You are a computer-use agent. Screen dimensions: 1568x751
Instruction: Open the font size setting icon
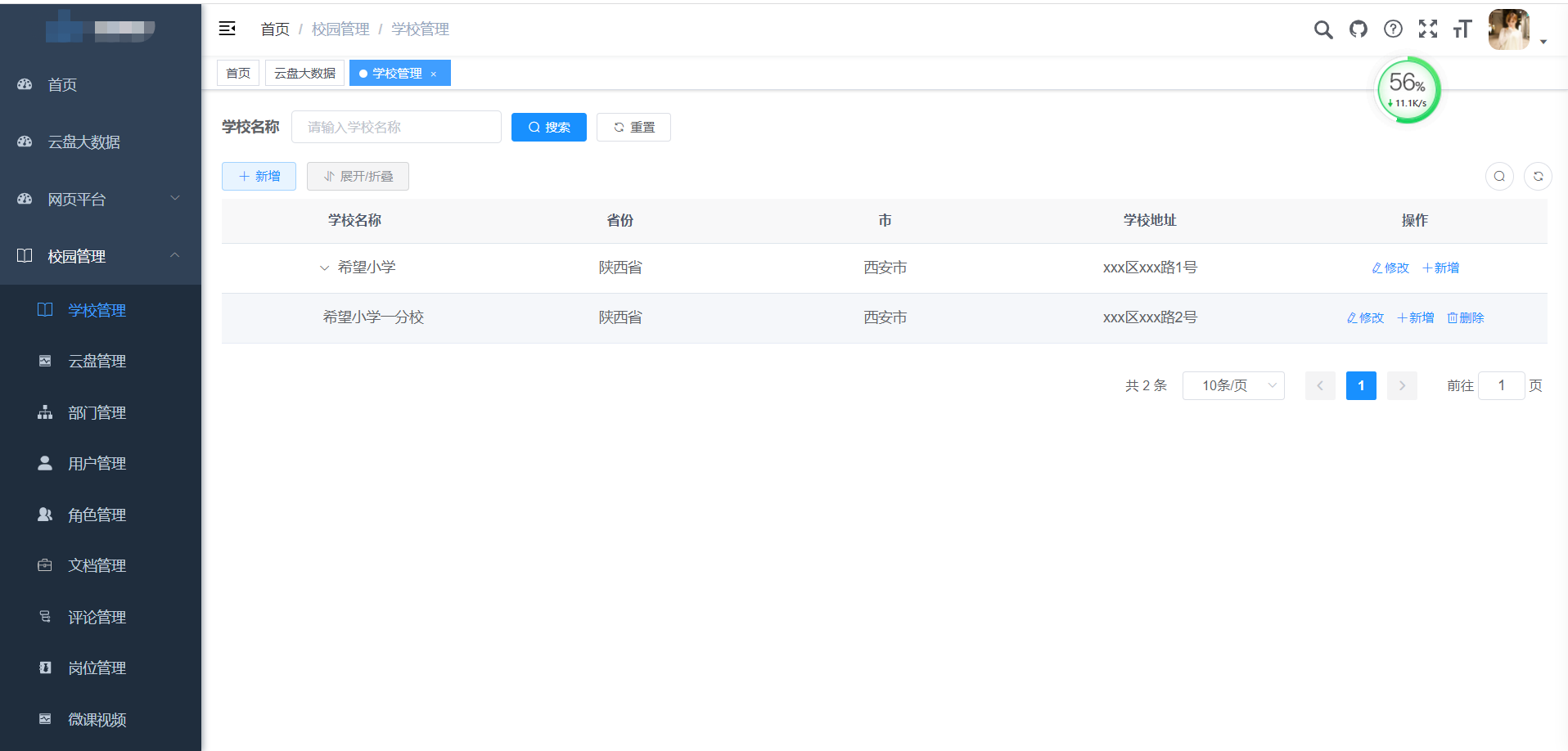pyautogui.click(x=1462, y=29)
